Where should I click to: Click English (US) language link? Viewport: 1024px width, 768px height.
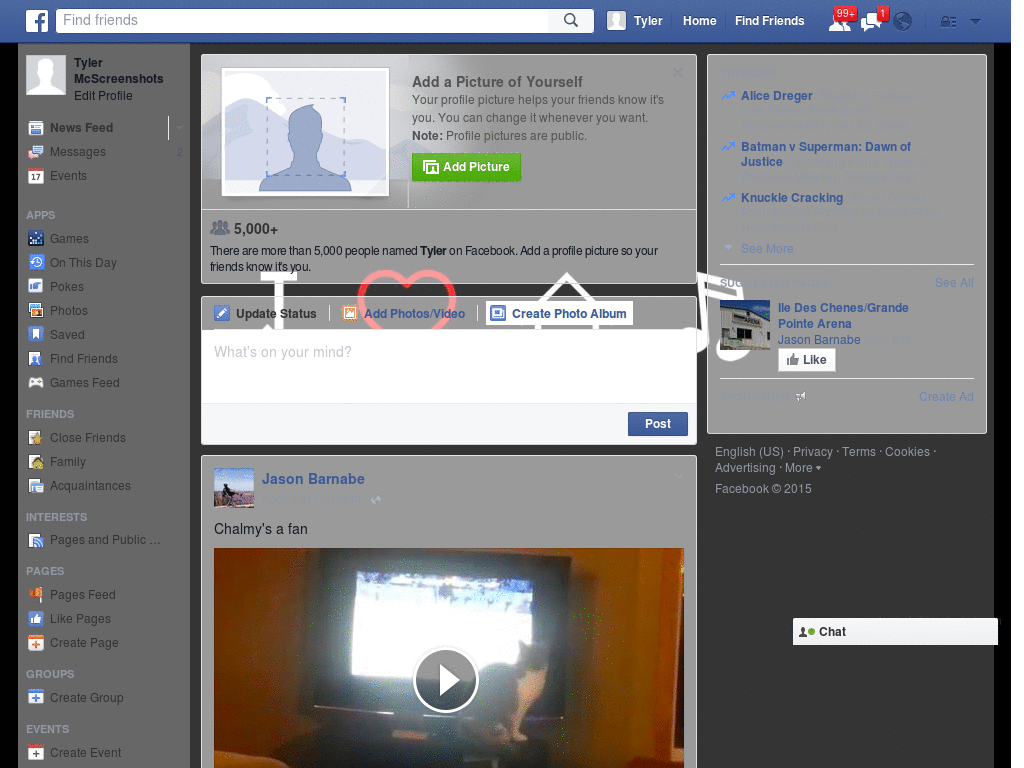(x=749, y=452)
